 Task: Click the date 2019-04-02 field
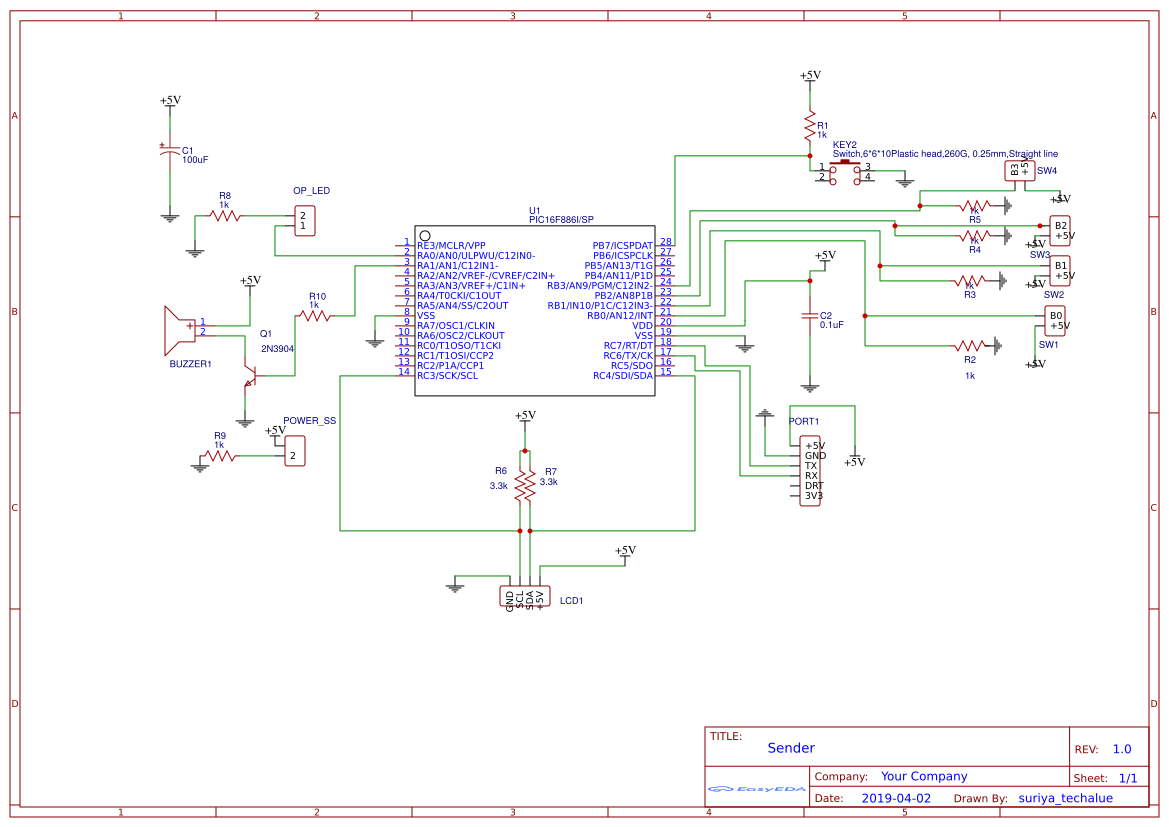pyautogui.click(x=897, y=797)
